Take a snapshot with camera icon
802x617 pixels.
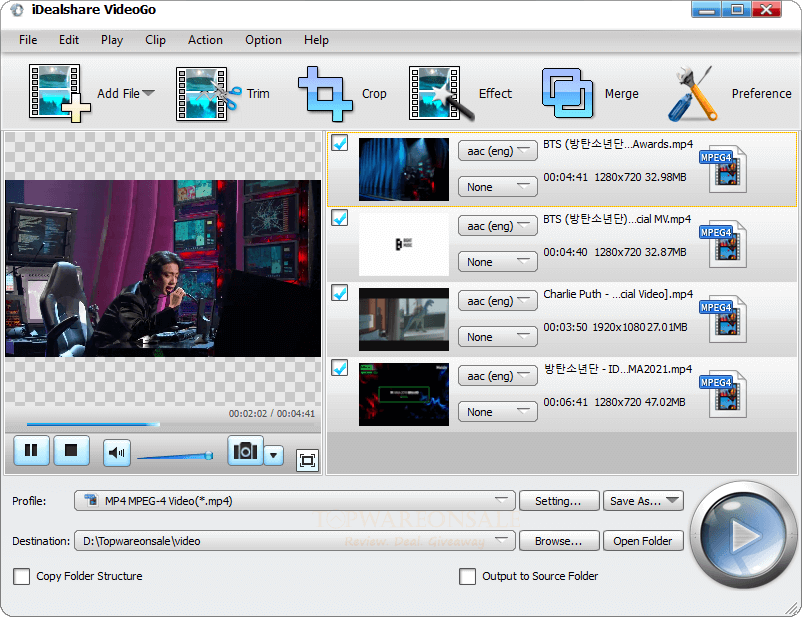pos(246,451)
